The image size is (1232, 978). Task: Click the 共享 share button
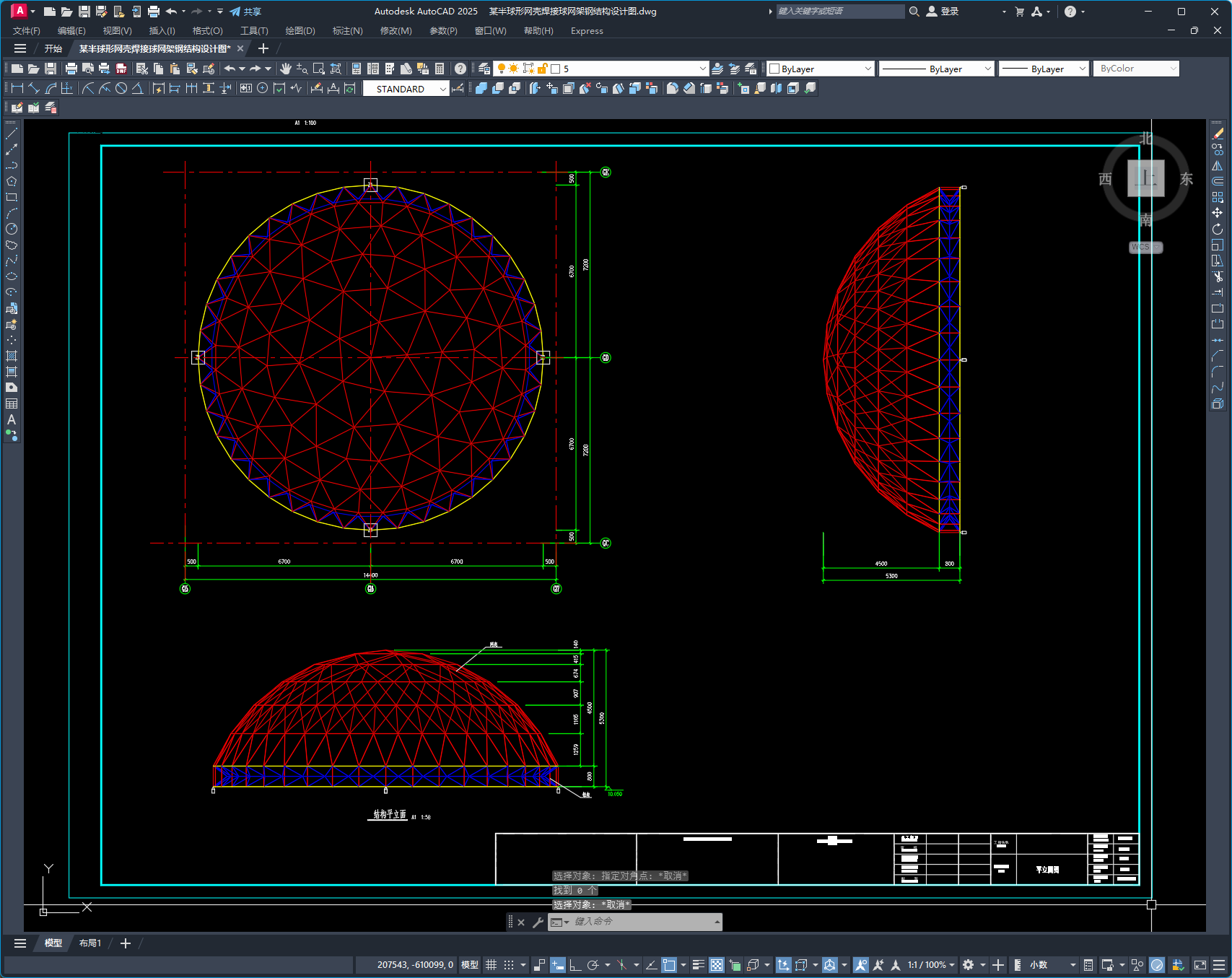pos(245,12)
